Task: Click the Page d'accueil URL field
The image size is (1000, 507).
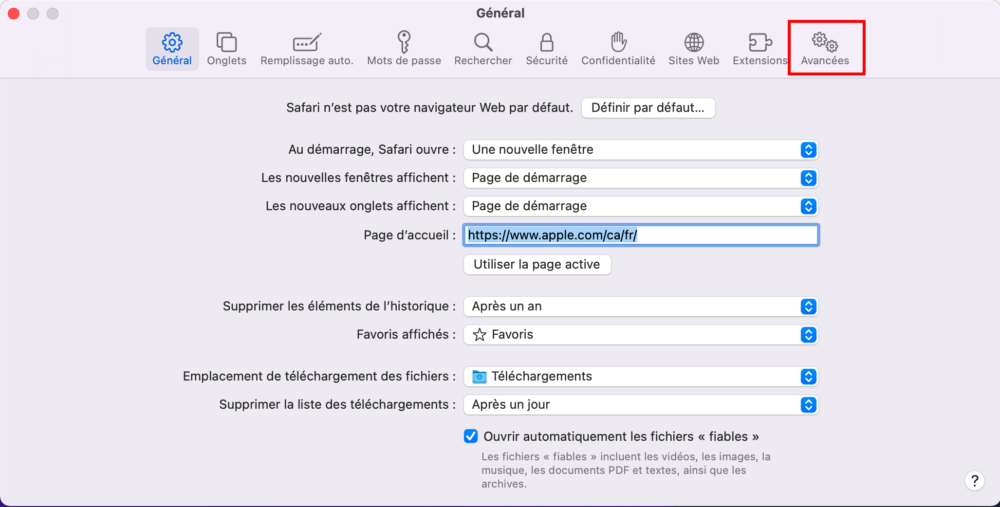Action: pyautogui.click(x=641, y=235)
